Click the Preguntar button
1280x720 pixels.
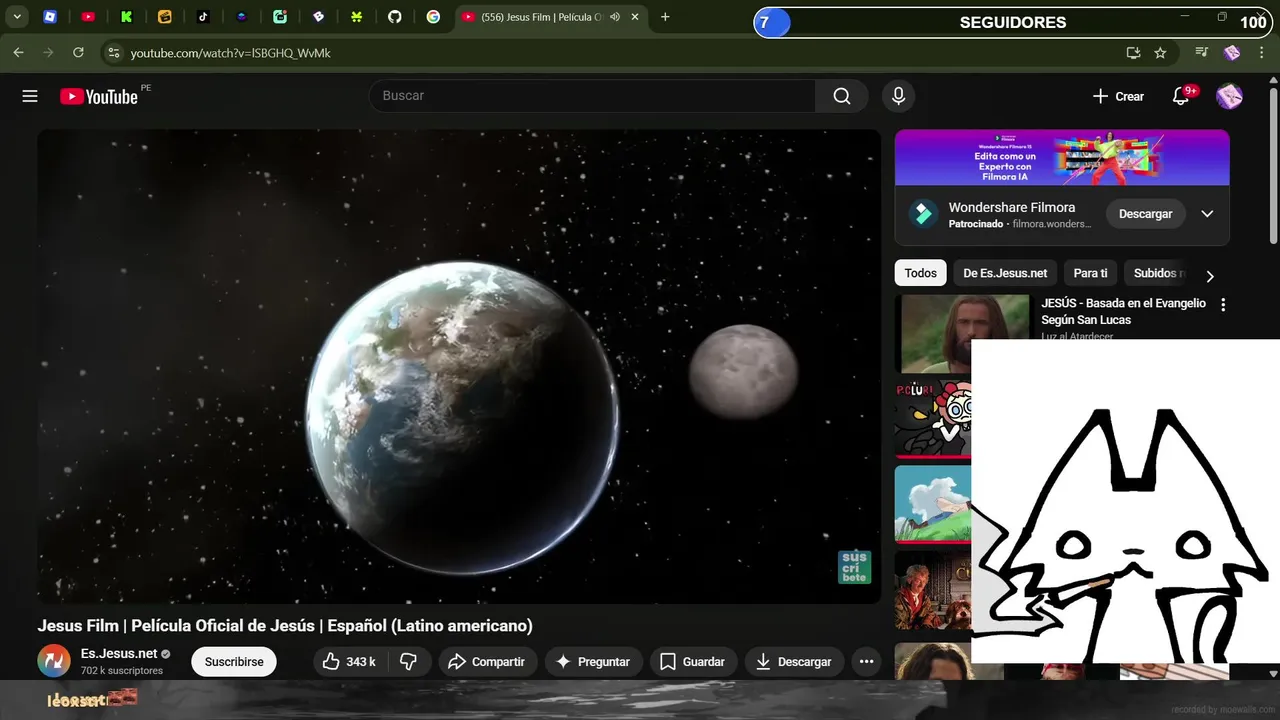tap(593, 662)
